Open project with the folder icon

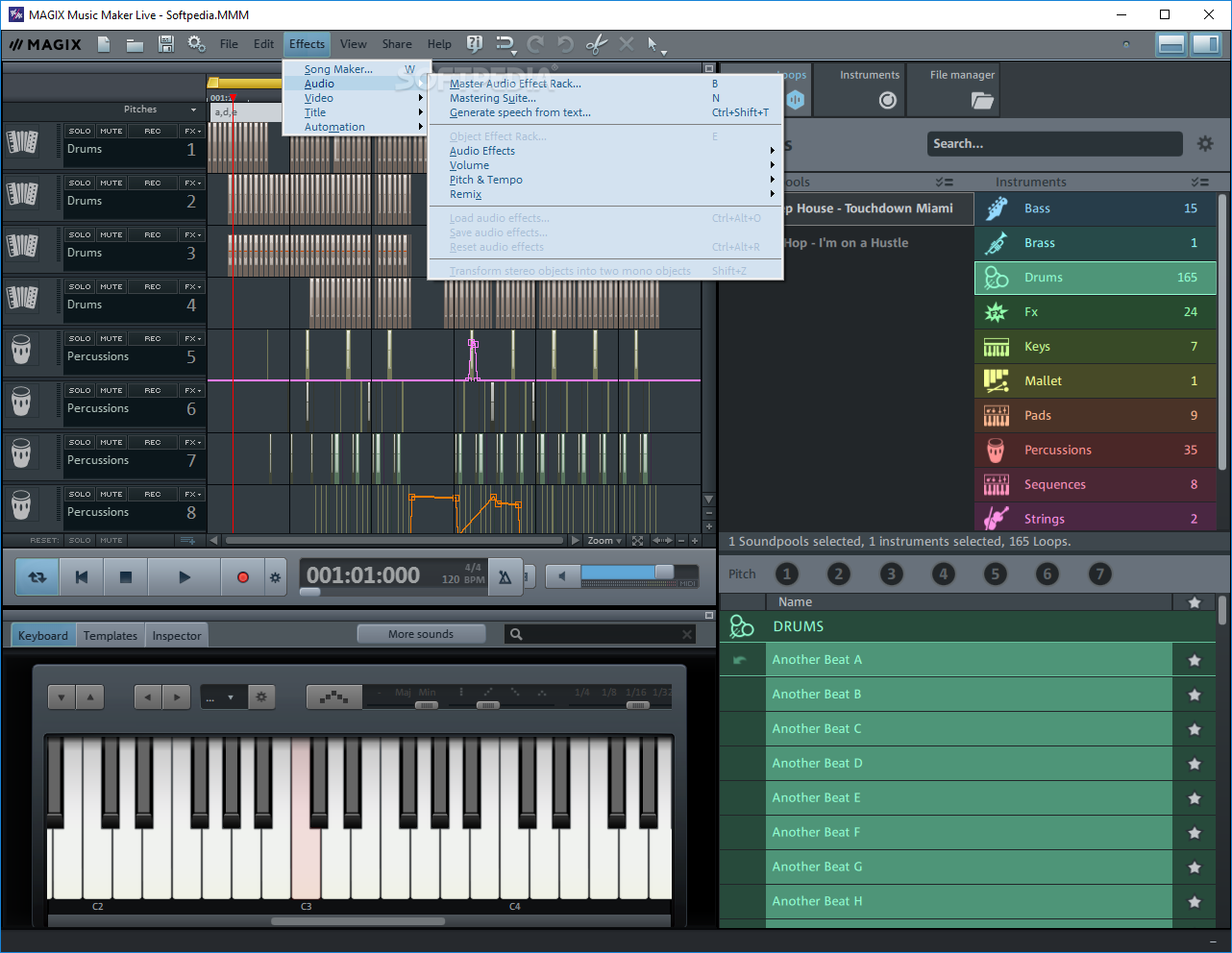(x=135, y=44)
